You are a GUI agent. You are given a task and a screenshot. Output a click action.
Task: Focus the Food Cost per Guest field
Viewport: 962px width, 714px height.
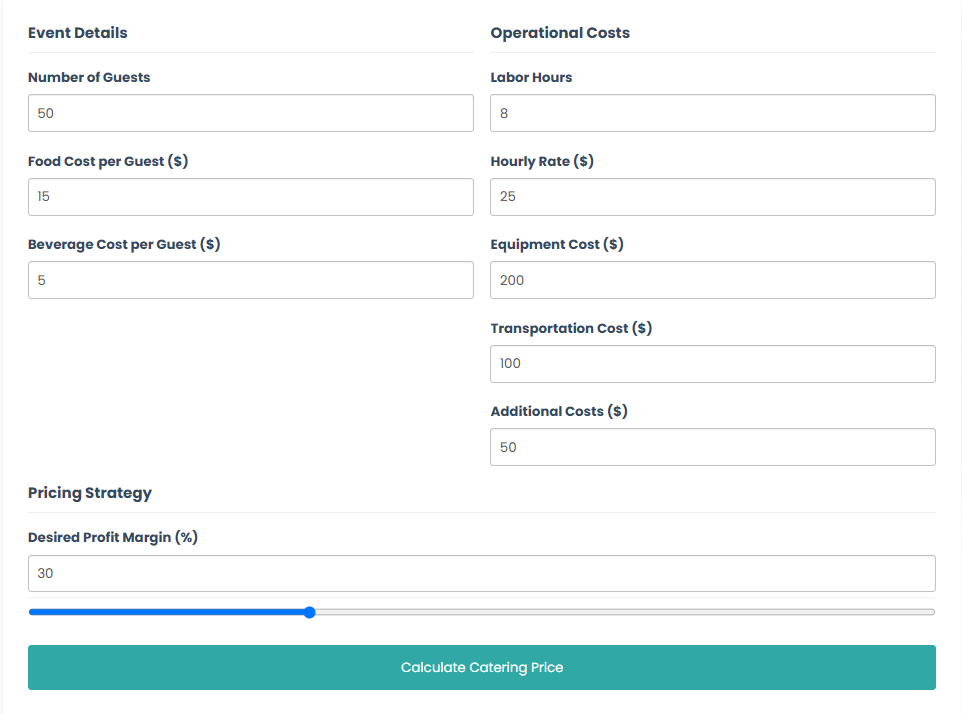click(x=250, y=197)
